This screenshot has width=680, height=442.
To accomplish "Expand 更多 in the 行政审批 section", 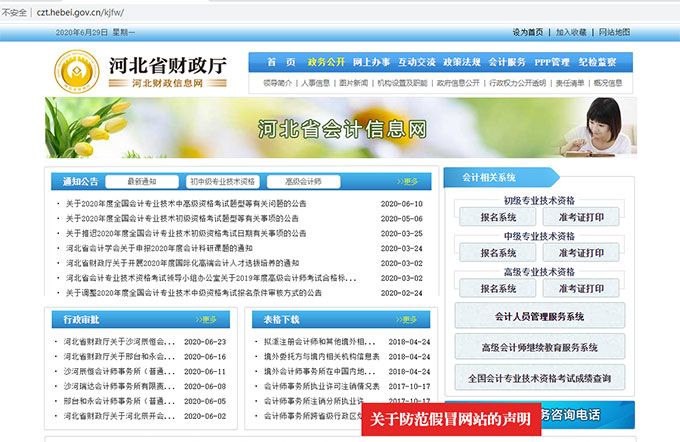I will tap(207, 320).
